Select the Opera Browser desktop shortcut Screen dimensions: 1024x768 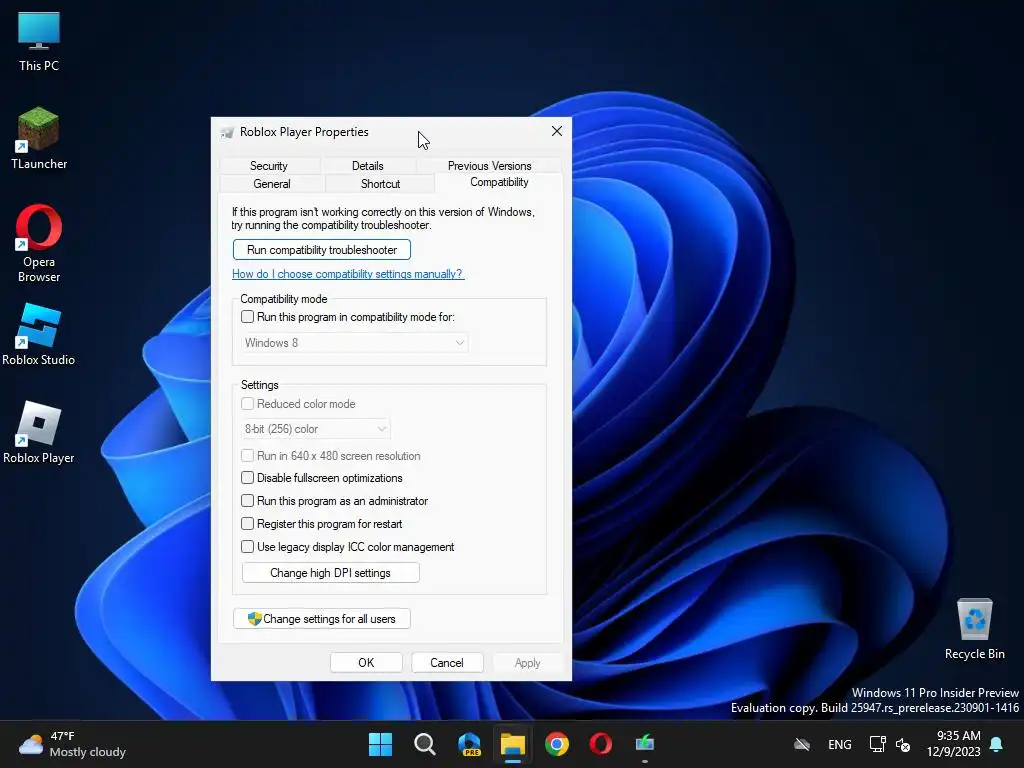pos(39,243)
